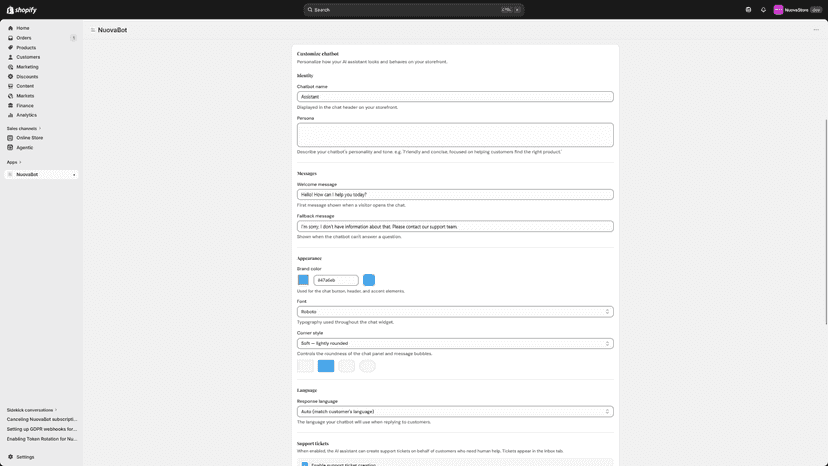
Task: Select the soft corner style preview
Action: (326, 366)
